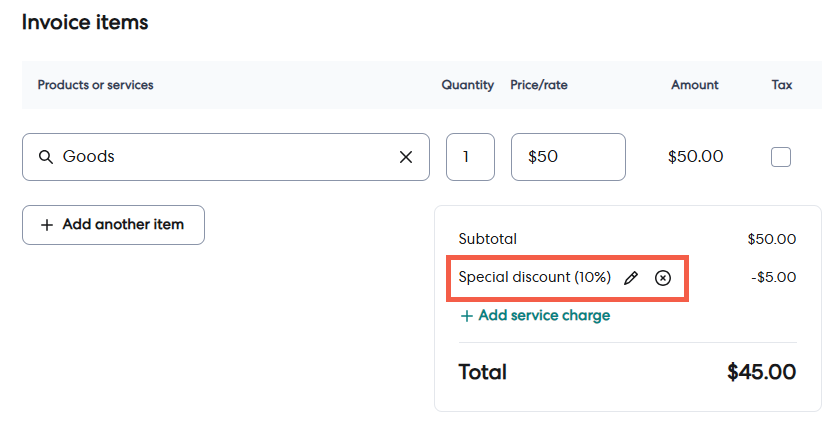Click the Quantity field showing 1
The image size is (837, 424).
click(x=470, y=157)
